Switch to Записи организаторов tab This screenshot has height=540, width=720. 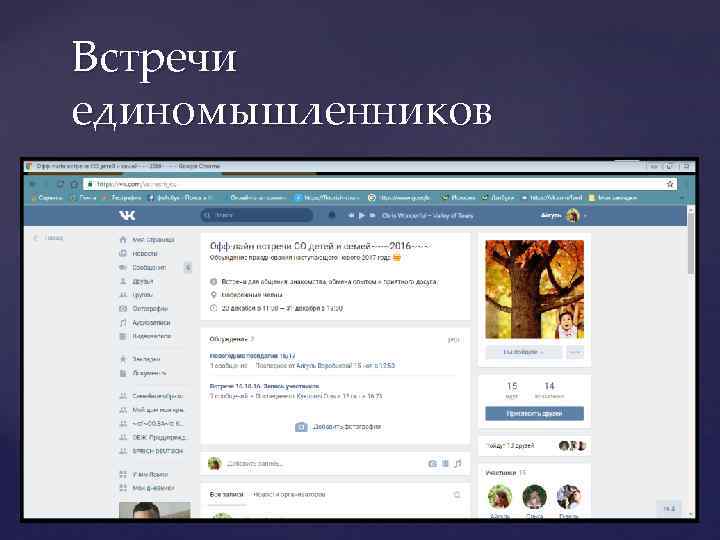point(289,495)
